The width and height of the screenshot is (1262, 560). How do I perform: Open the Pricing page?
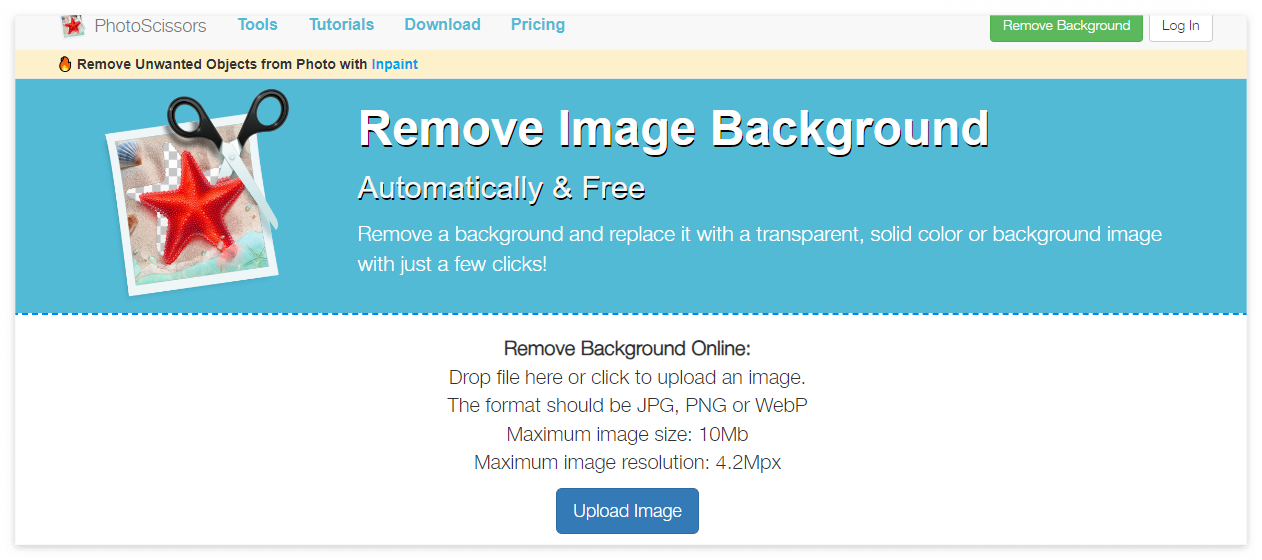click(538, 24)
